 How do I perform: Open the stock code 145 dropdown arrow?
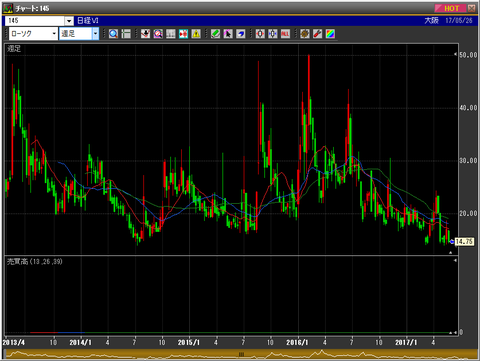(x=69, y=21)
